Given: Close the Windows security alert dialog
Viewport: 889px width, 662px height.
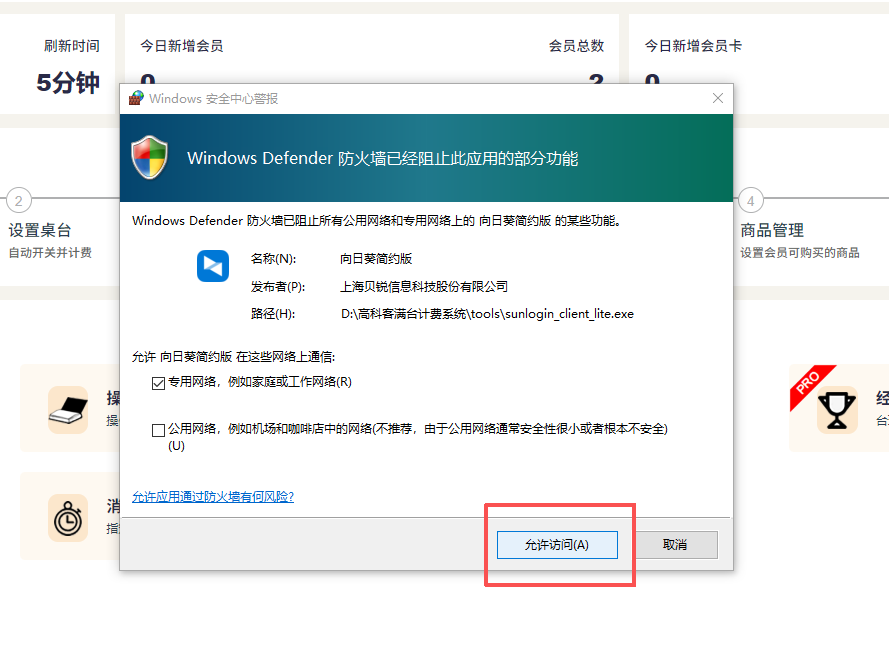Looking at the screenshot, I should [x=717, y=98].
